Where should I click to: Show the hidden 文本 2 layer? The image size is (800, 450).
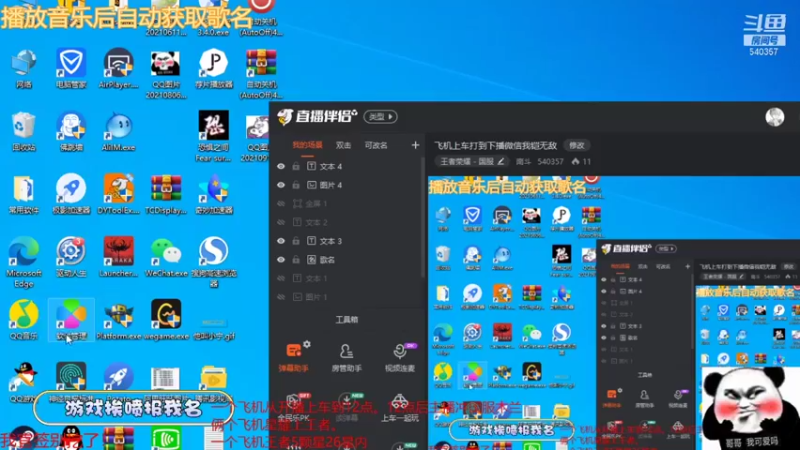click(x=281, y=222)
